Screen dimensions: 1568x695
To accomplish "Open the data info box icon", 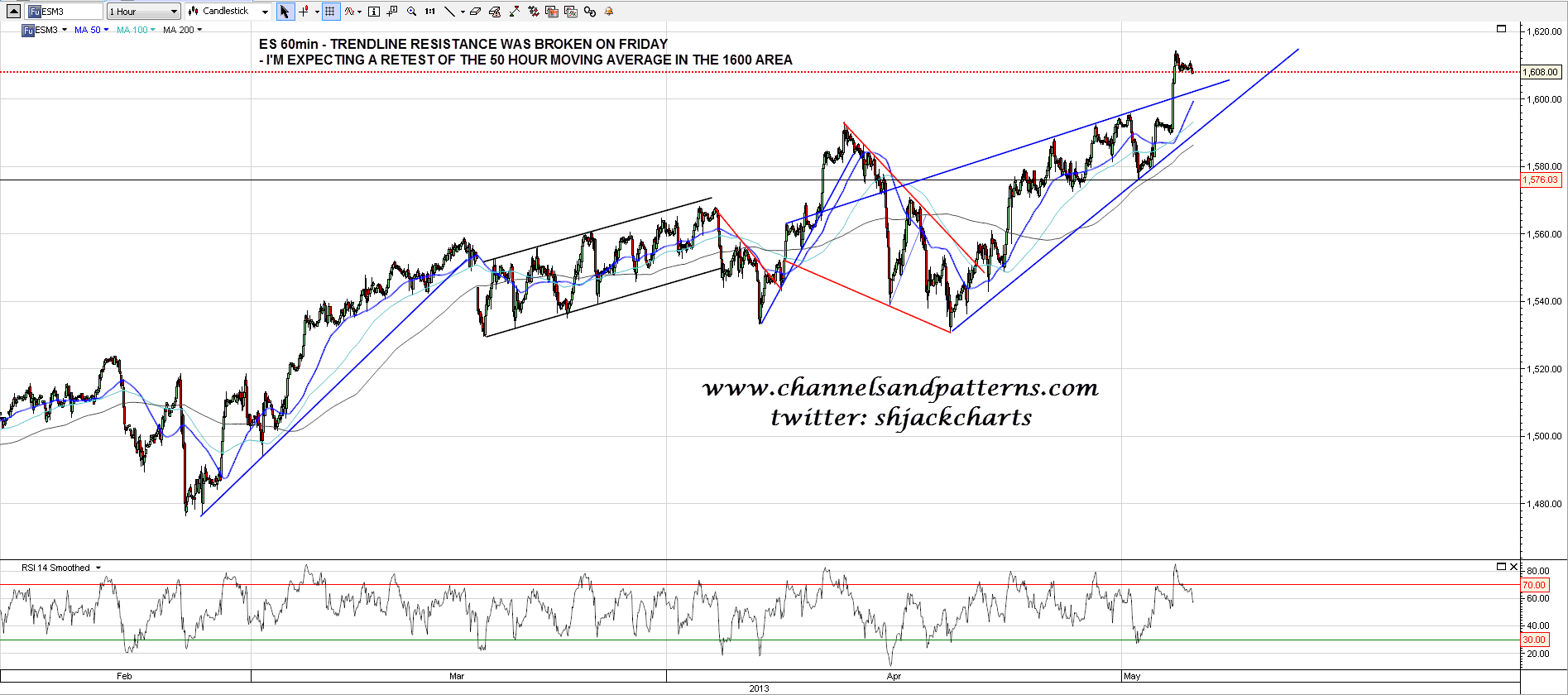I will pos(374,12).
